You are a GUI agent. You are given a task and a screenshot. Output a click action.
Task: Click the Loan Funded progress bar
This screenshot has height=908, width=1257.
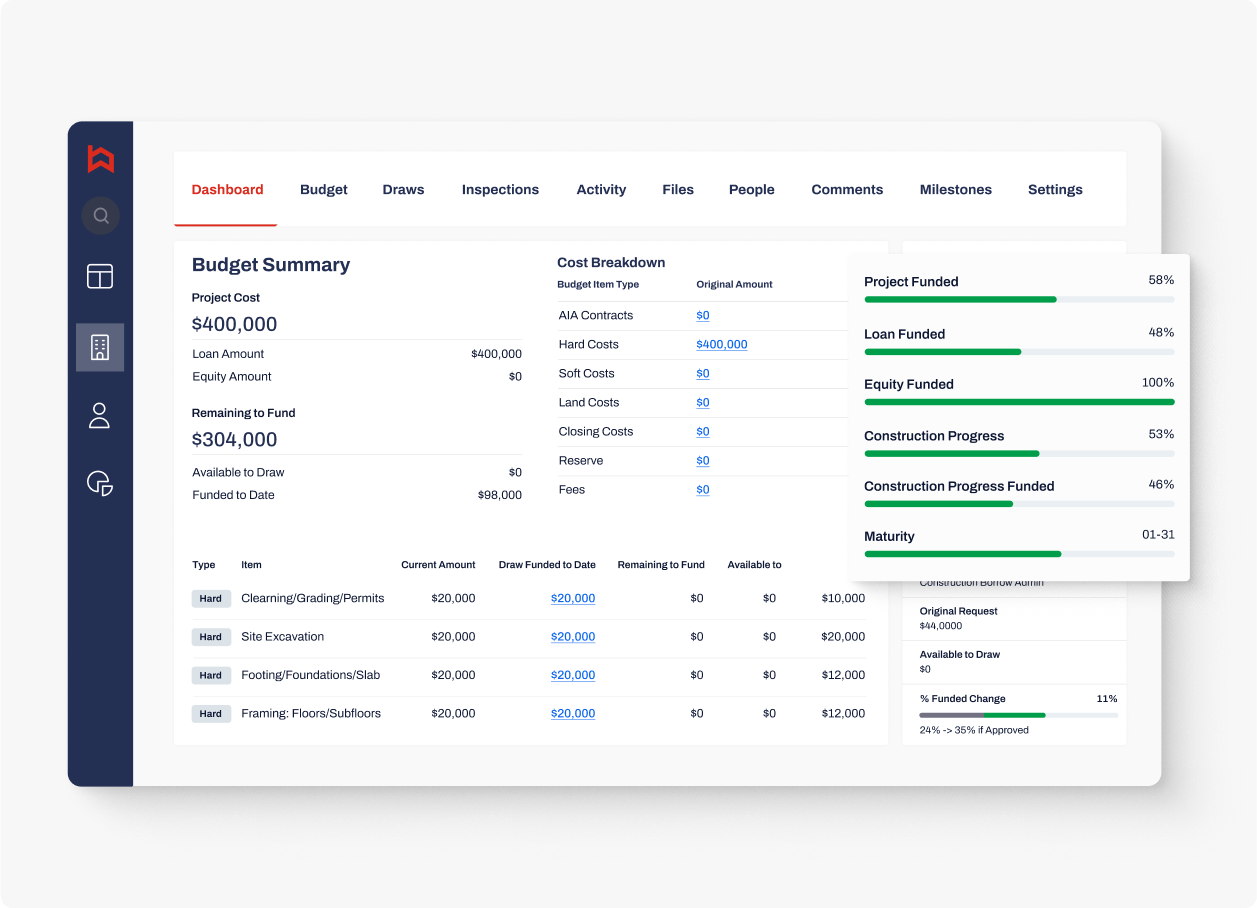(1019, 352)
